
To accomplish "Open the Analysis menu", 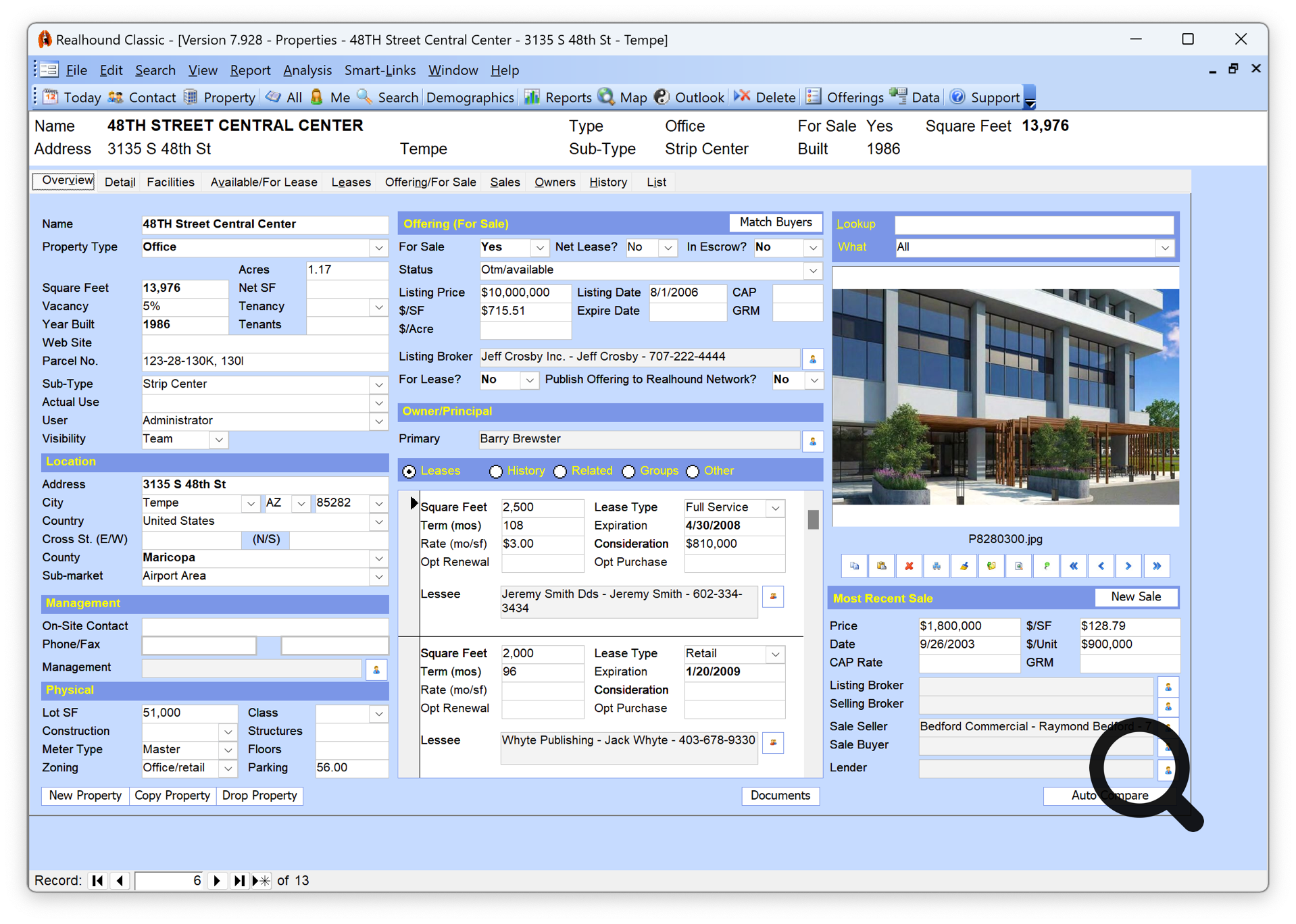I will point(307,70).
